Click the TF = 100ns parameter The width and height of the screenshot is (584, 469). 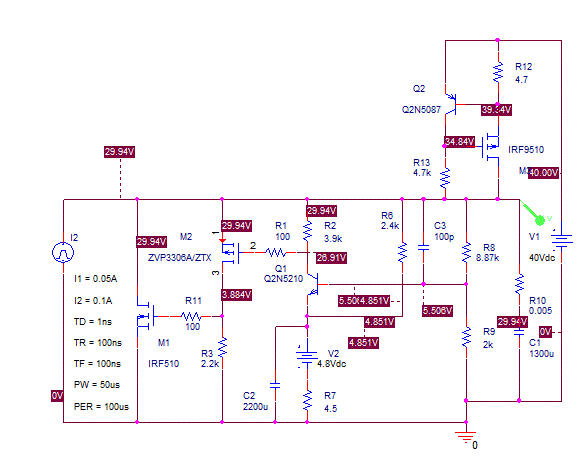tap(97, 364)
